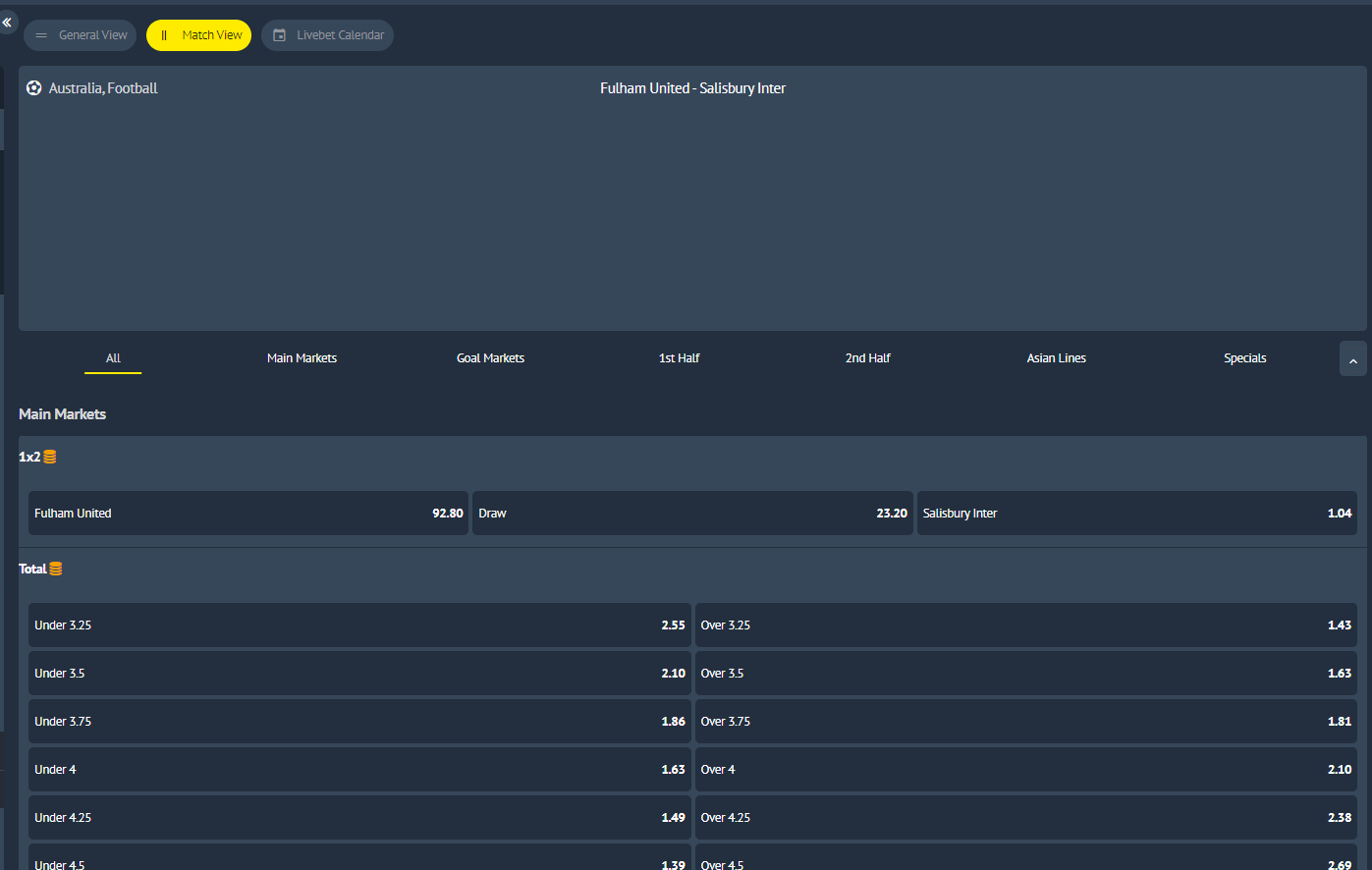Viewport: 1372px width, 870px height.
Task: Click the coin stack icon next to 1x2
Action: click(x=50, y=457)
